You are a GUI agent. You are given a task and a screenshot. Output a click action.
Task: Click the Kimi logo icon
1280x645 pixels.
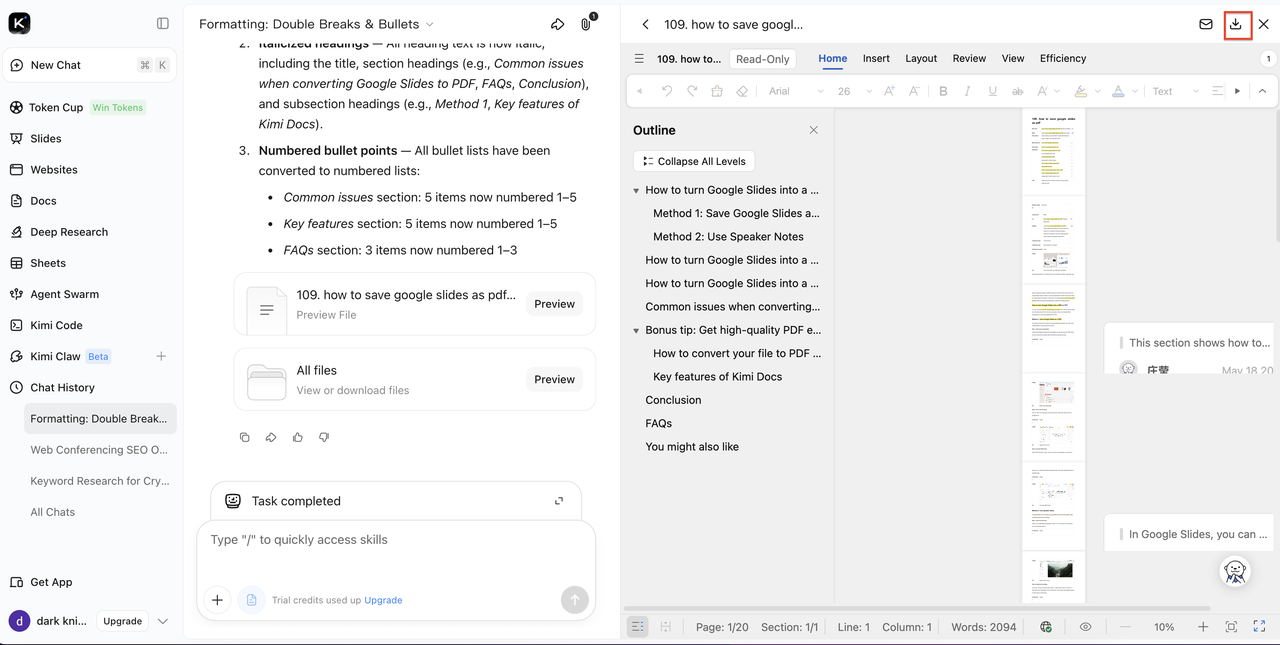pyautogui.click(x=19, y=23)
